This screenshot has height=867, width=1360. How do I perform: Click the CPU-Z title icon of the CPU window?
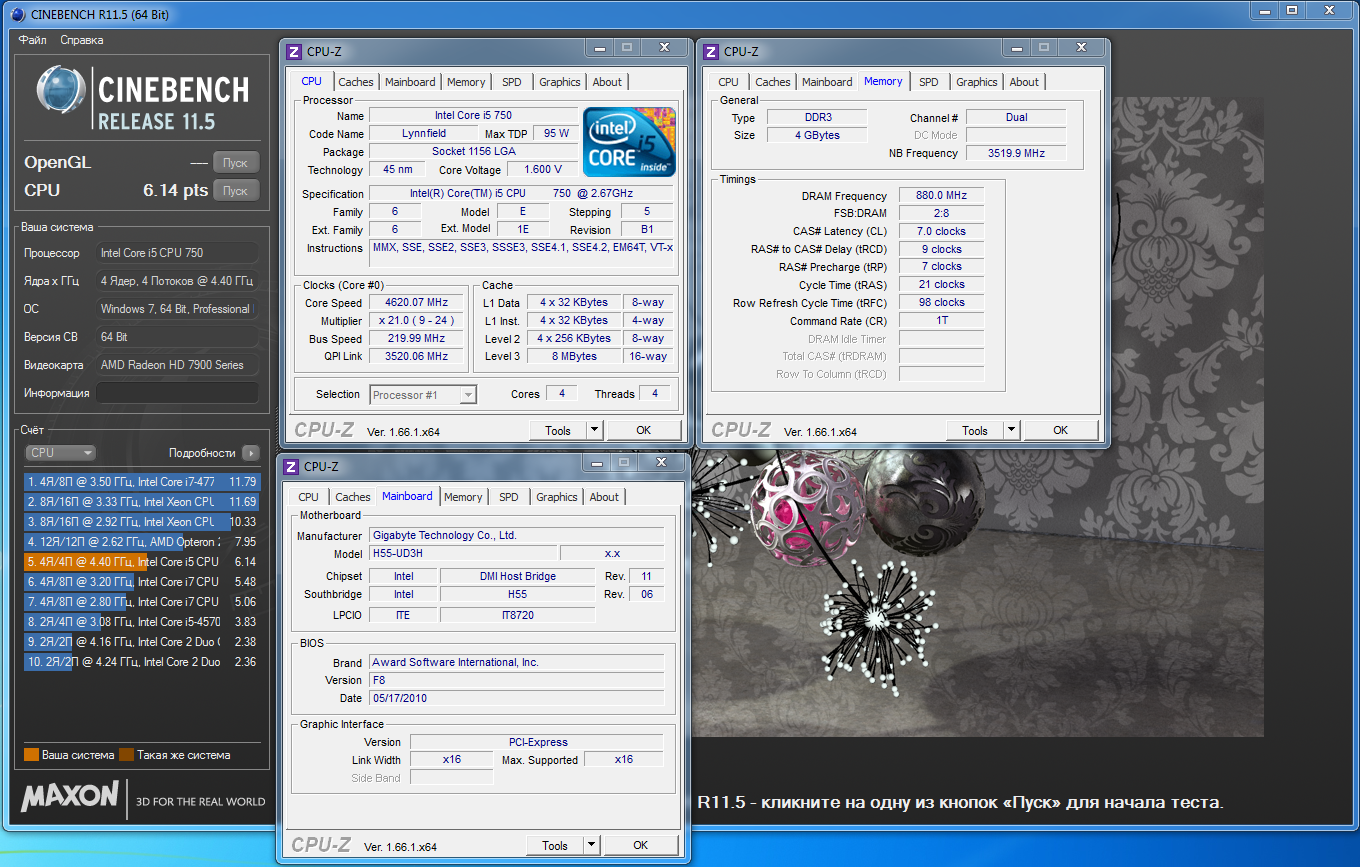click(x=294, y=52)
